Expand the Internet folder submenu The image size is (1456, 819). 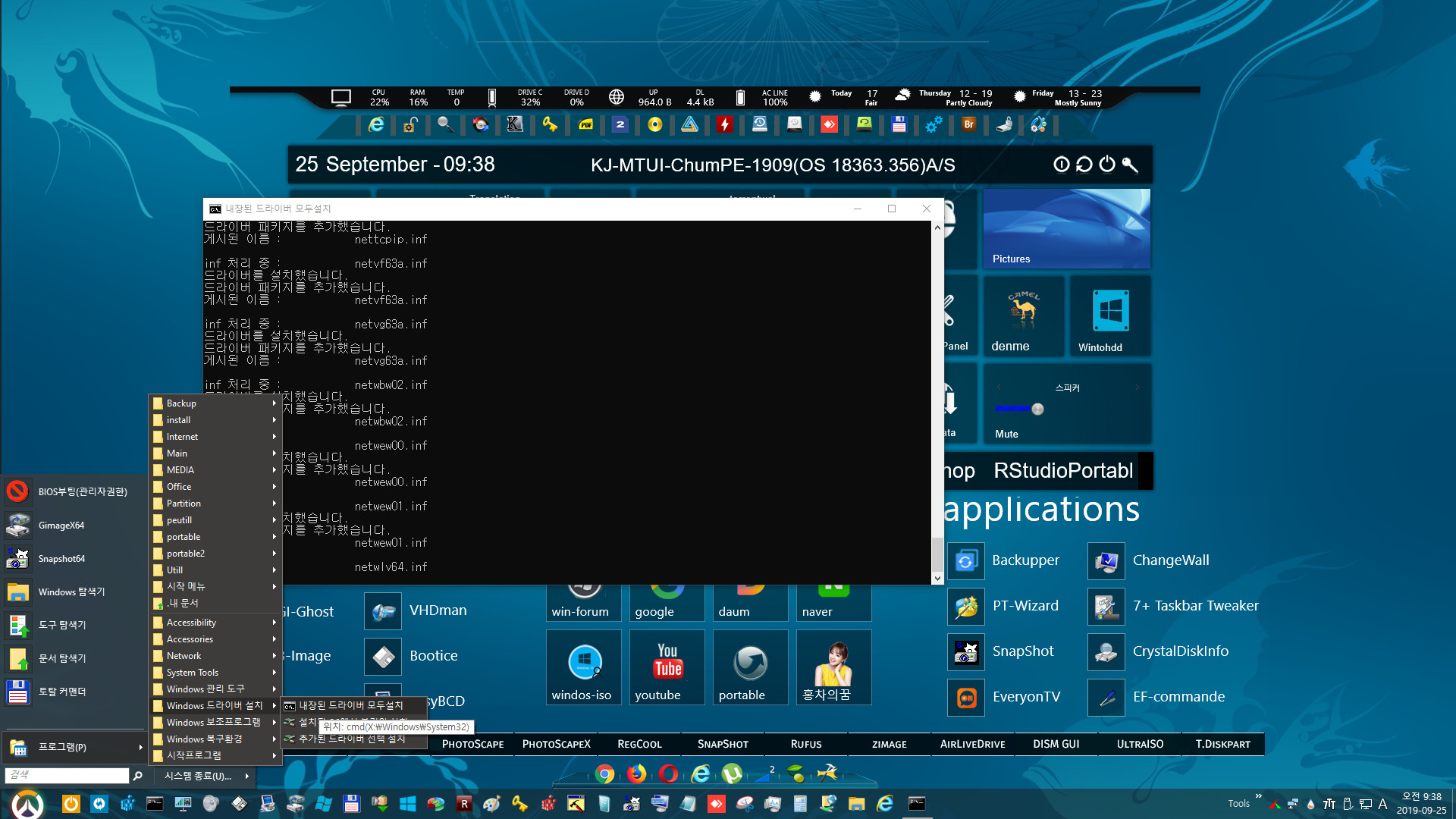click(x=215, y=437)
